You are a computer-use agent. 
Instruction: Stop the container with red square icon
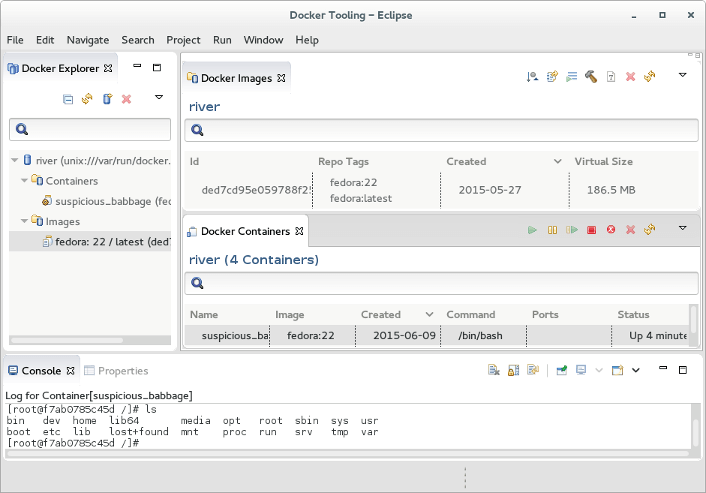point(591,230)
